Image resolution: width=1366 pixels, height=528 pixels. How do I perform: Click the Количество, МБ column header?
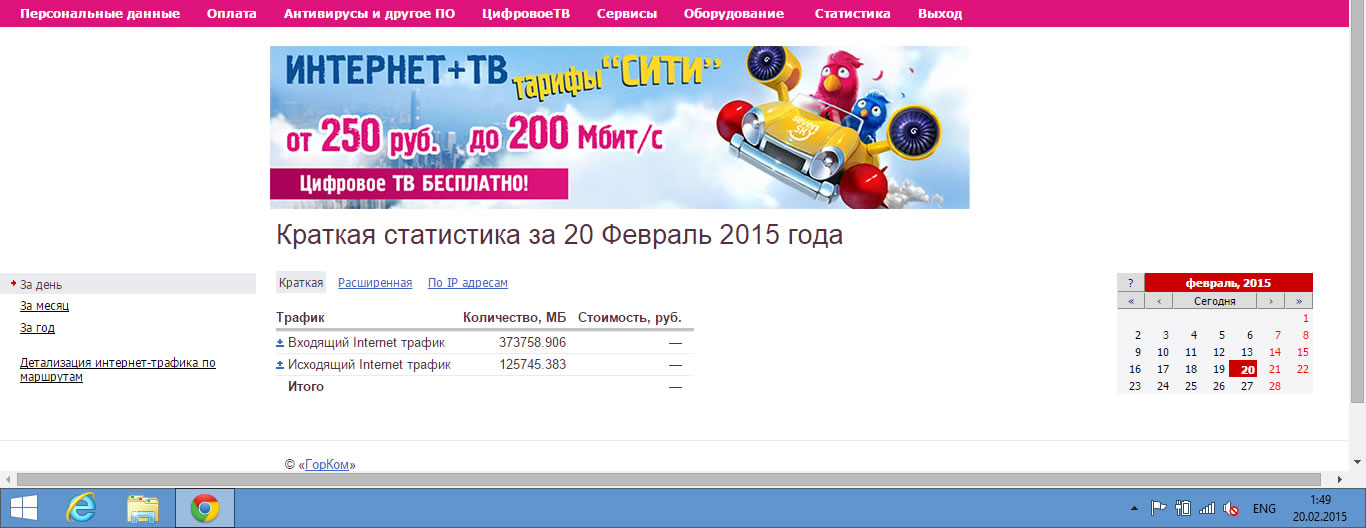pyautogui.click(x=515, y=317)
